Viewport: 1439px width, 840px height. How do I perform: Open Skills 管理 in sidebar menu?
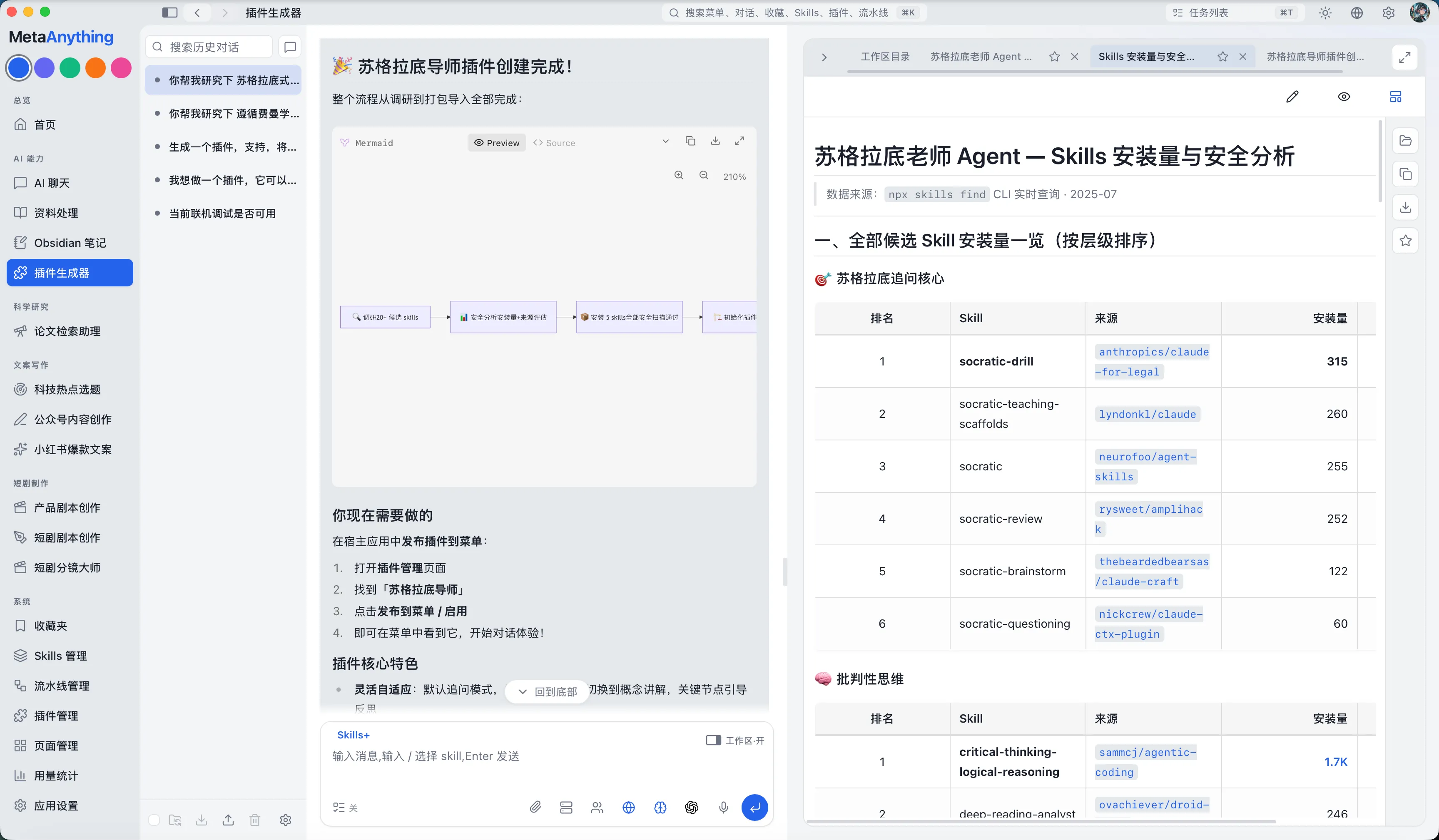70,656
